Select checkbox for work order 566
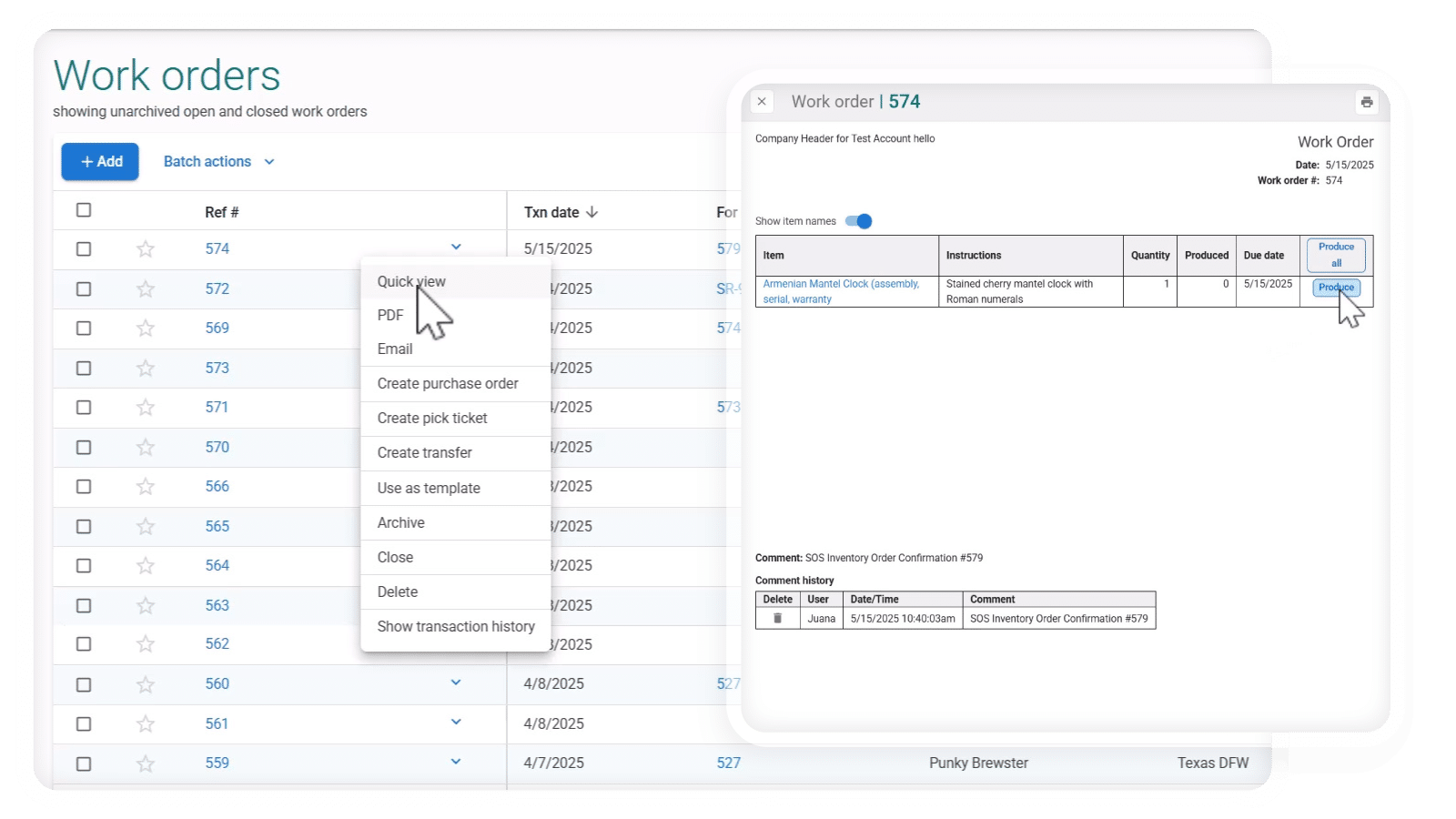1456x819 pixels. point(84,487)
